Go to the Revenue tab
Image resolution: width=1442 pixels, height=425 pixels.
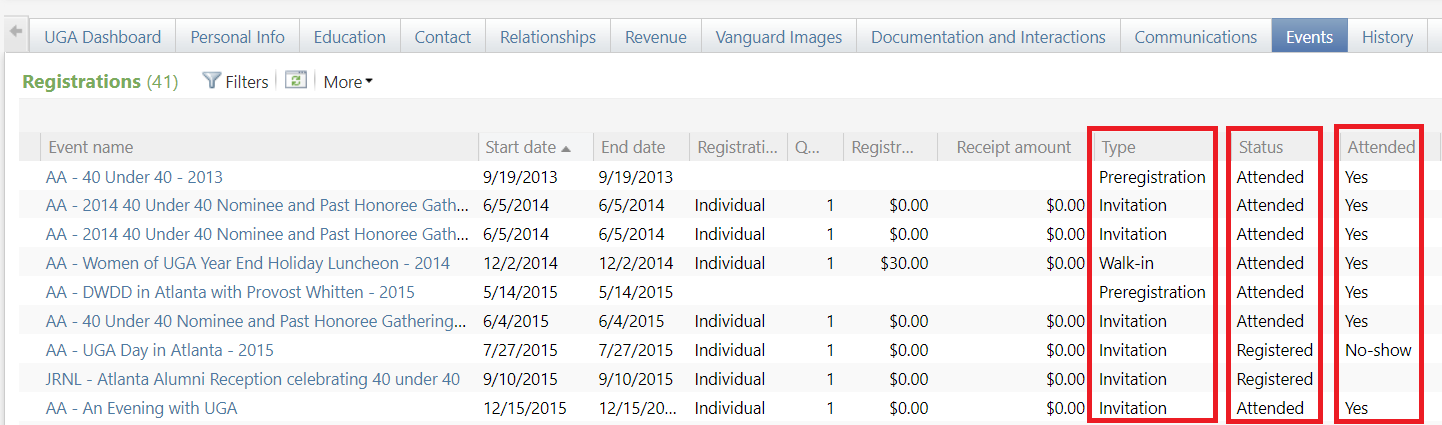(x=655, y=37)
